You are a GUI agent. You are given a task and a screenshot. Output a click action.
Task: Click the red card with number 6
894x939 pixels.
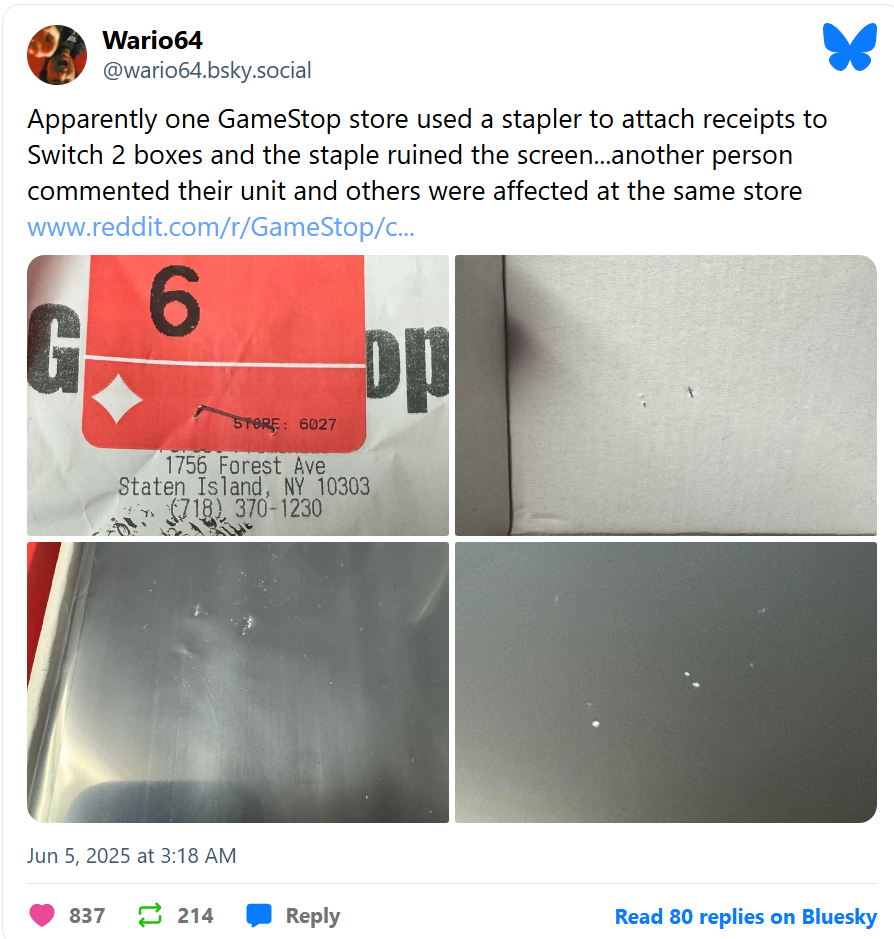point(225,353)
